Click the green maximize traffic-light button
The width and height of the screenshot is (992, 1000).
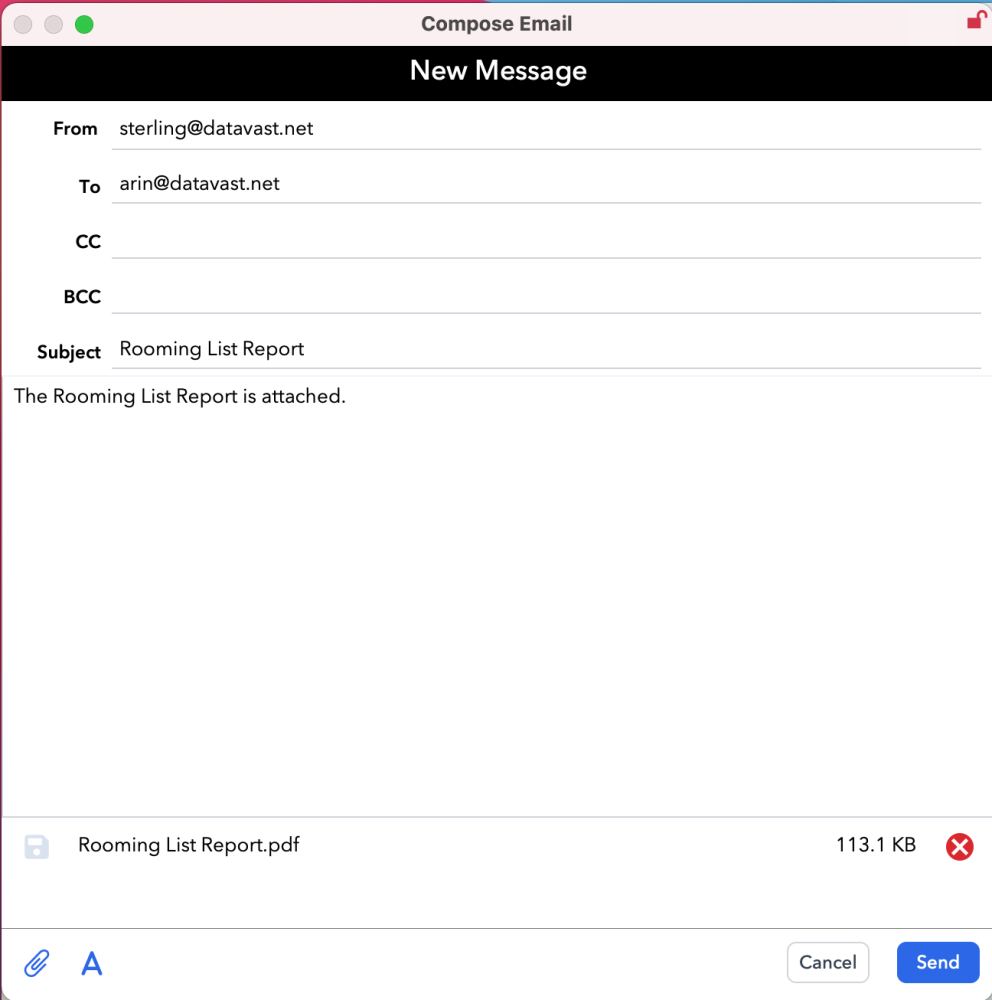84,23
